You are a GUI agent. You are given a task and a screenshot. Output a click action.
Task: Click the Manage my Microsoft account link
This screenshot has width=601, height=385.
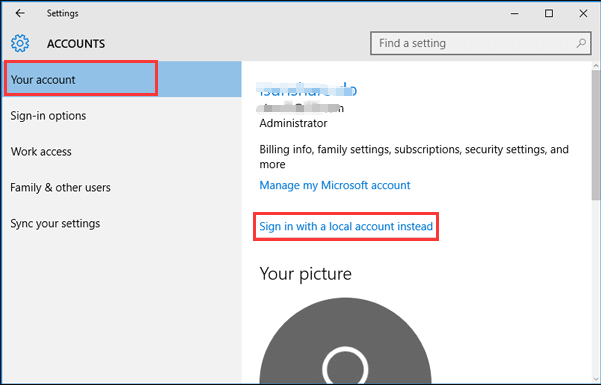point(335,185)
